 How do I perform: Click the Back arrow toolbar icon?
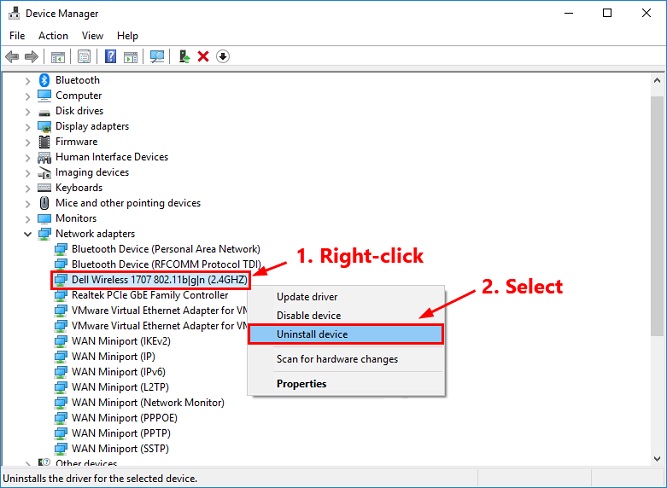click(12, 56)
